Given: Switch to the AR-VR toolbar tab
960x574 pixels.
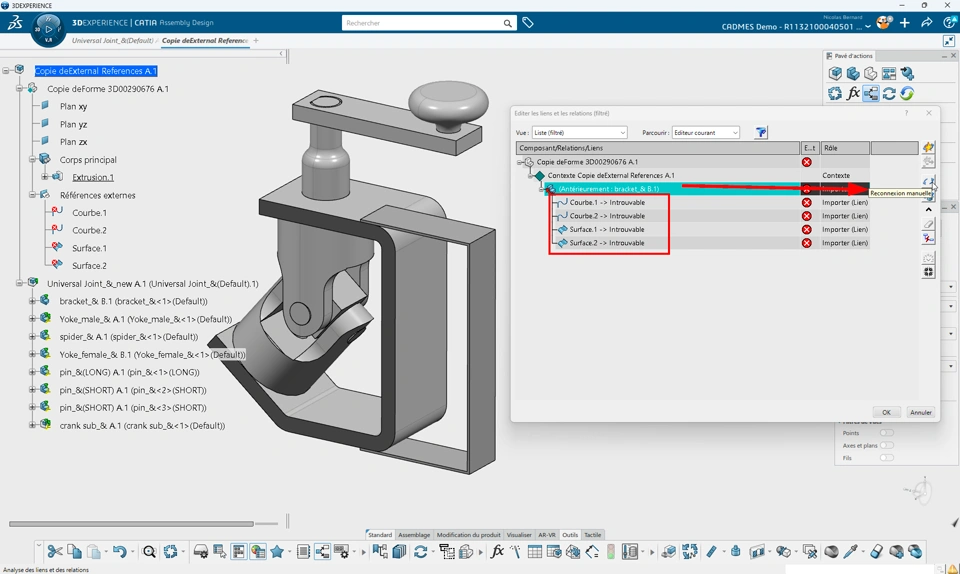Looking at the screenshot, I should 547,535.
